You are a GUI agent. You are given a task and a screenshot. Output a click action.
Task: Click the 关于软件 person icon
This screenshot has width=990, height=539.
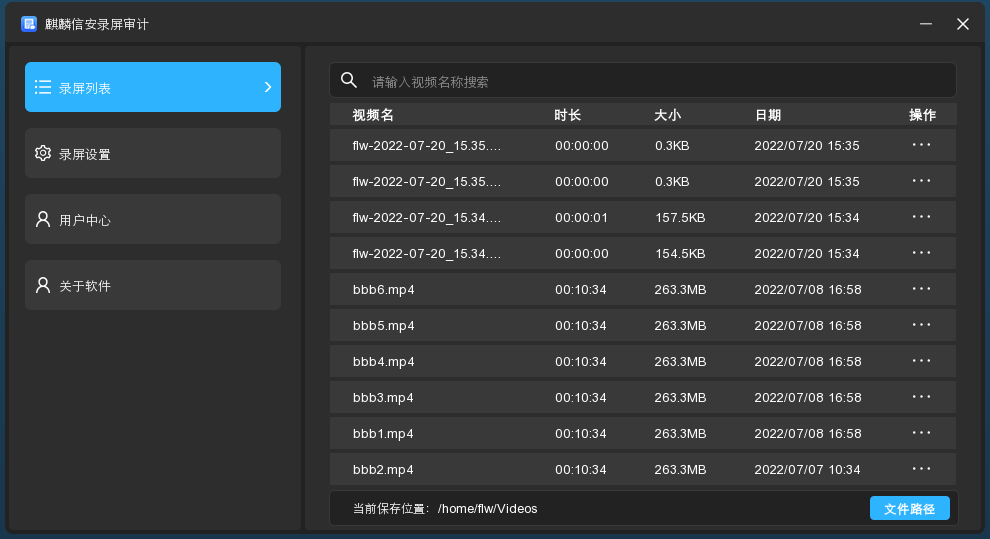click(x=43, y=285)
